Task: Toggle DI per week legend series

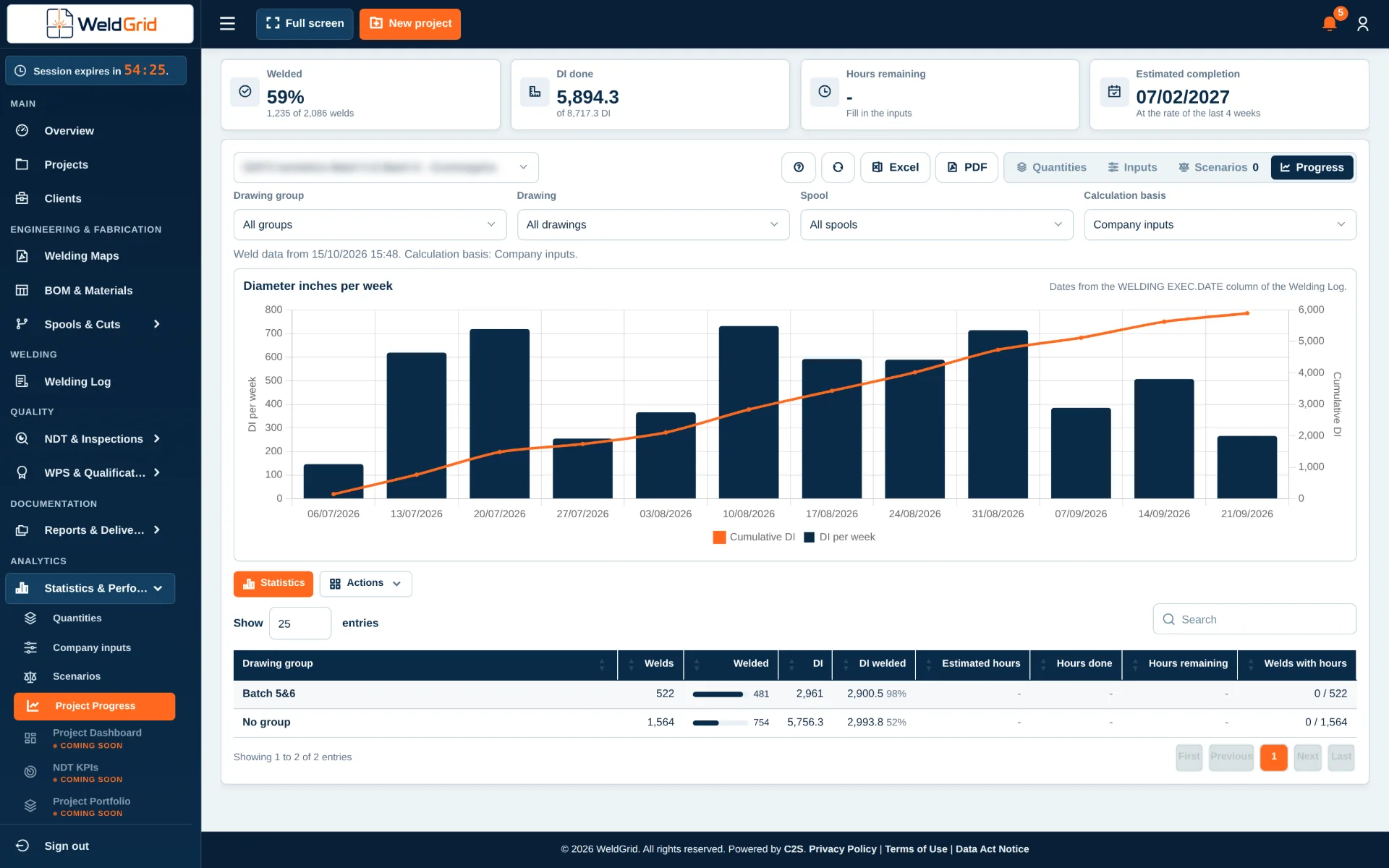Action: pyautogui.click(x=839, y=537)
